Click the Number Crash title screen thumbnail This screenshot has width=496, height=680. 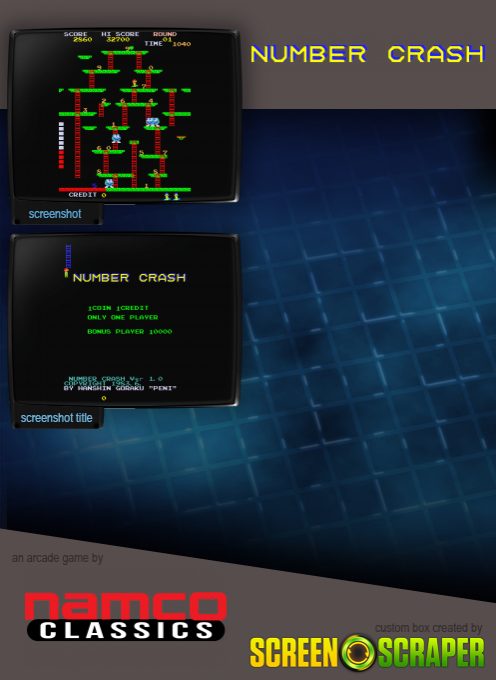[124, 320]
